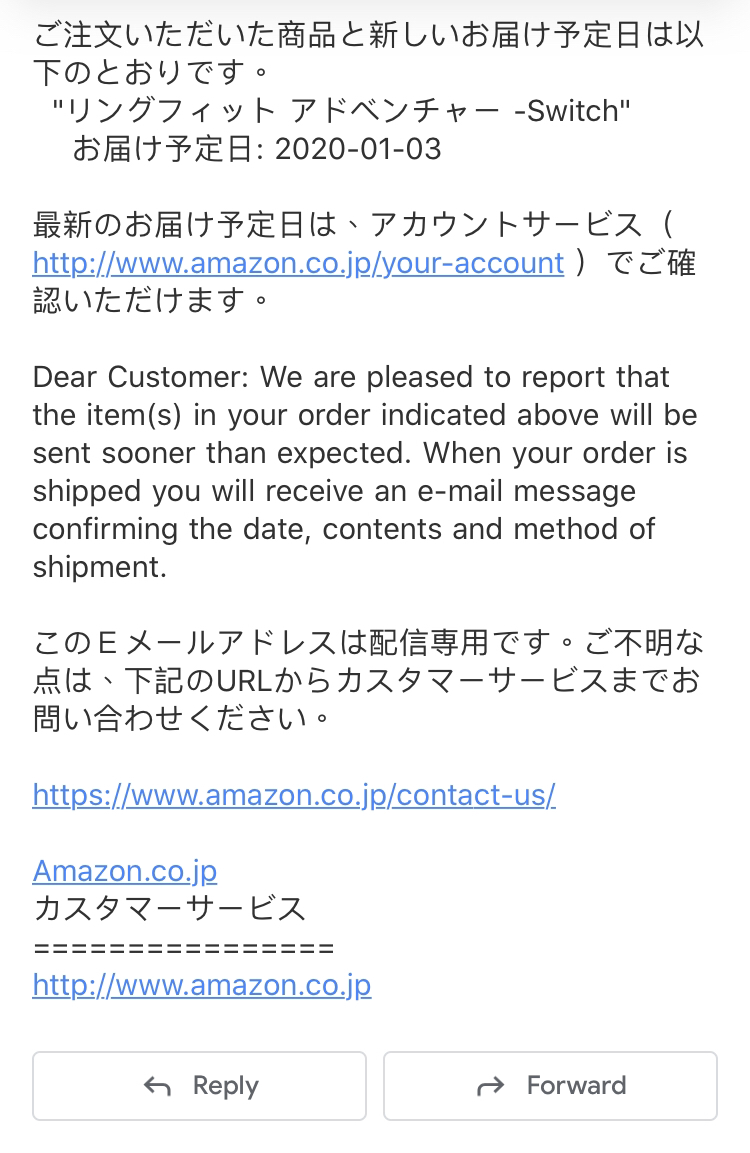Tap the Reply button label
Image resolution: width=750 pixels, height=1153 pixels.
[x=226, y=1086]
